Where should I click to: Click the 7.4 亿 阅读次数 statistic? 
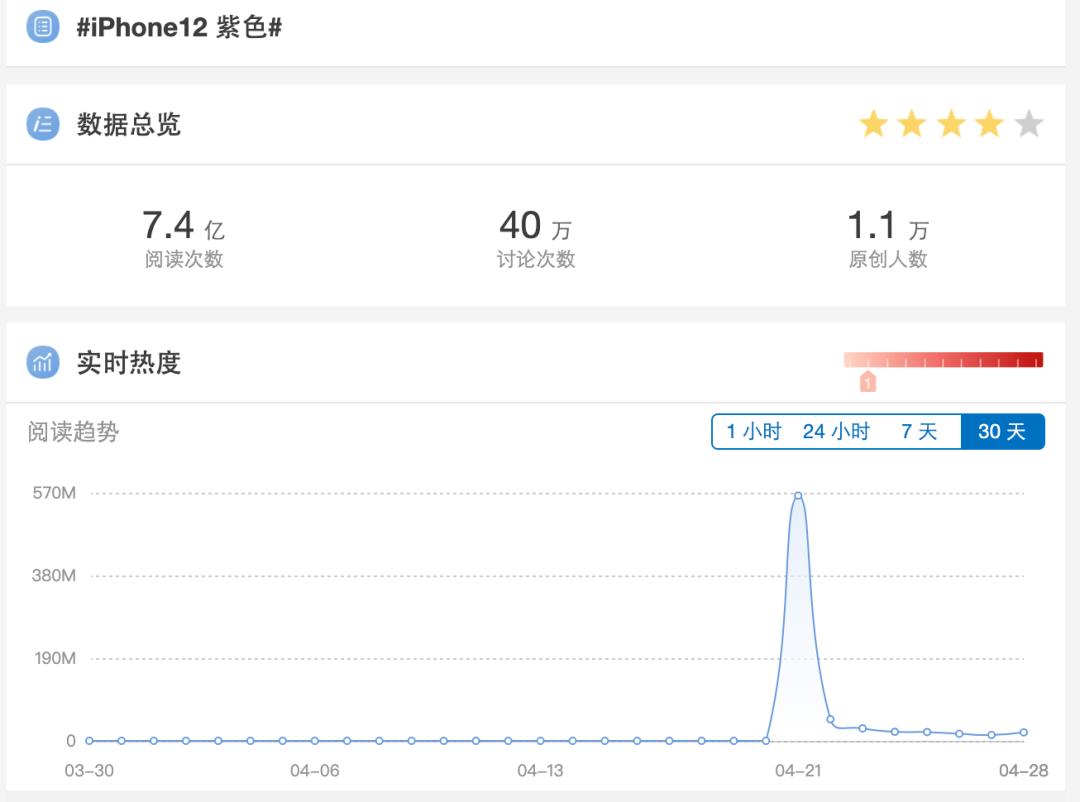(184, 239)
